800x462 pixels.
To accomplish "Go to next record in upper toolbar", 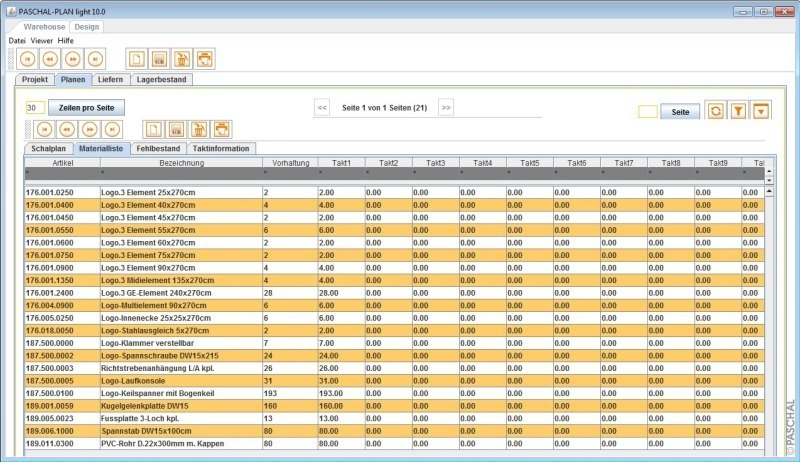I will coord(72,59).
